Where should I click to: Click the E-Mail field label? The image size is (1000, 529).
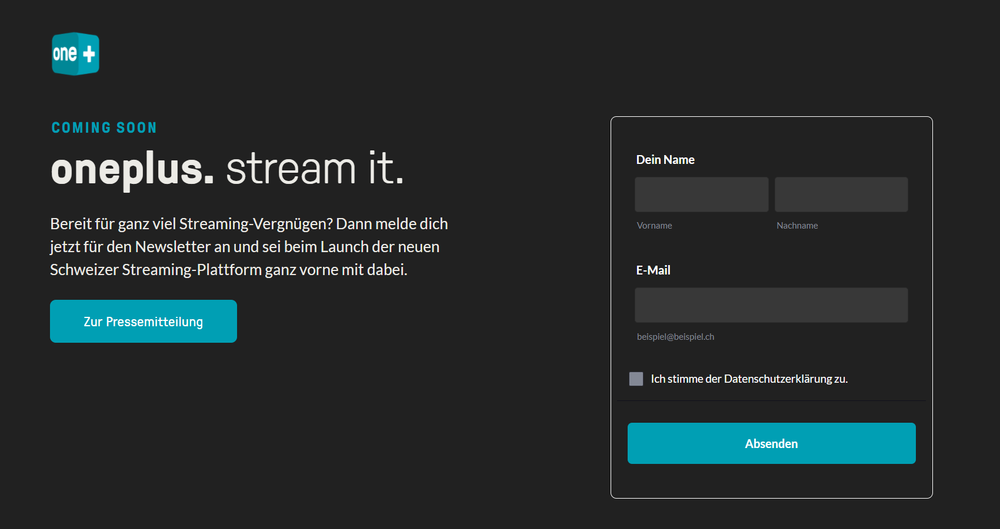653,270
